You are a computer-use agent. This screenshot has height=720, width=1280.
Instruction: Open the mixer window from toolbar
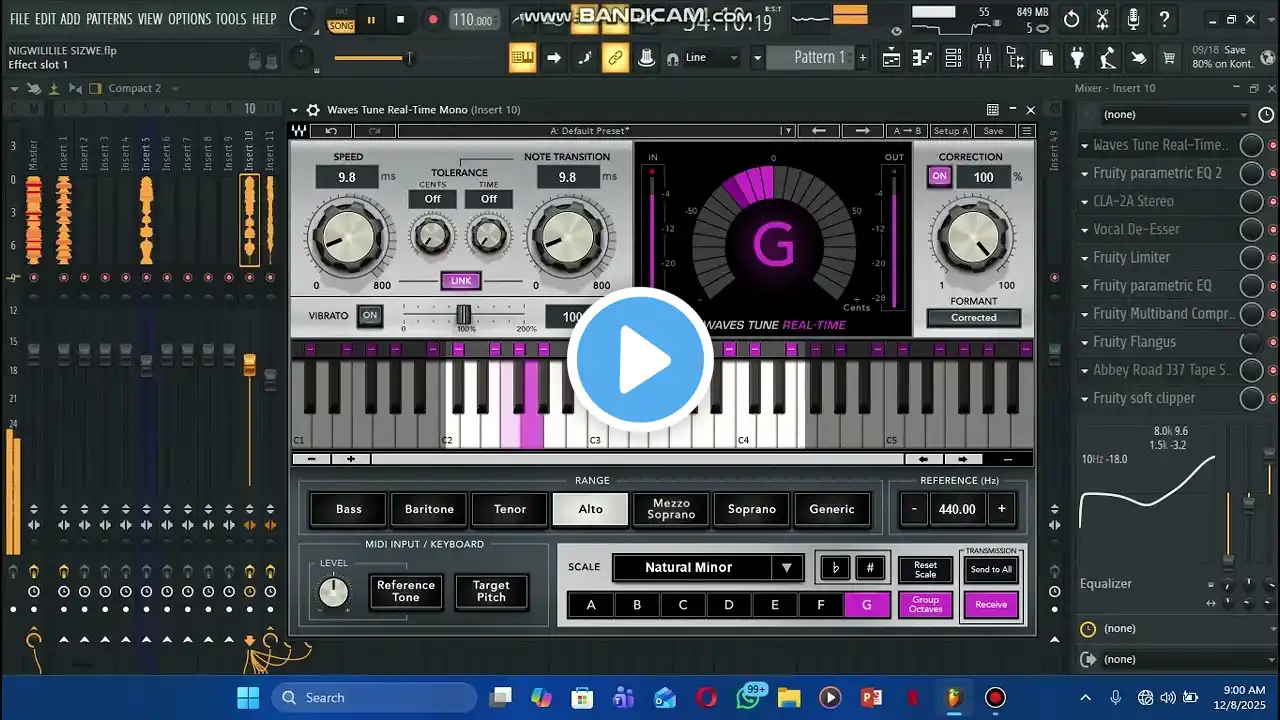coord(984,58)
